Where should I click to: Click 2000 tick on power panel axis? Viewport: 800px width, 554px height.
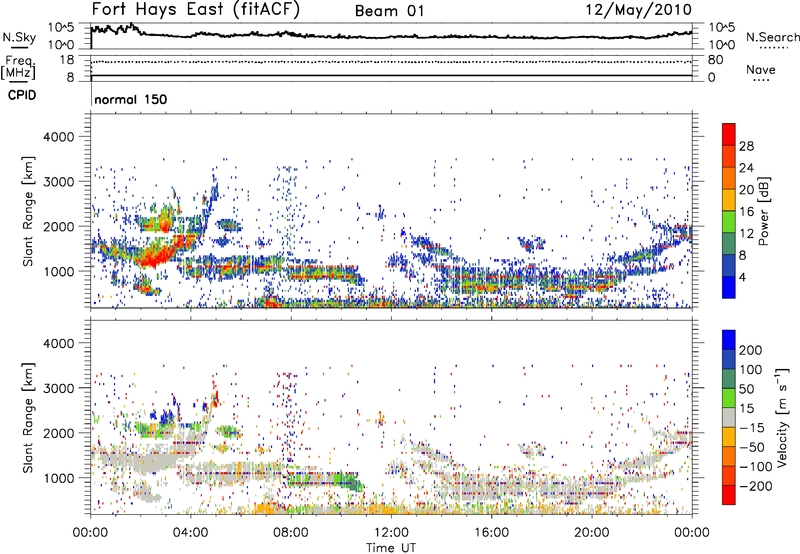click(59, 226)
